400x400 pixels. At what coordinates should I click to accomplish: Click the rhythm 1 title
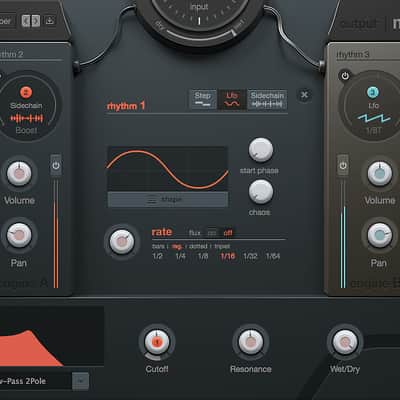tap(126, 106)
